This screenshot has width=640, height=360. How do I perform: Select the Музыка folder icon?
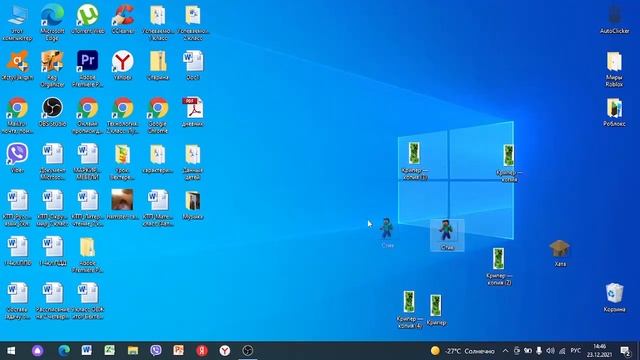click(193, 205)
